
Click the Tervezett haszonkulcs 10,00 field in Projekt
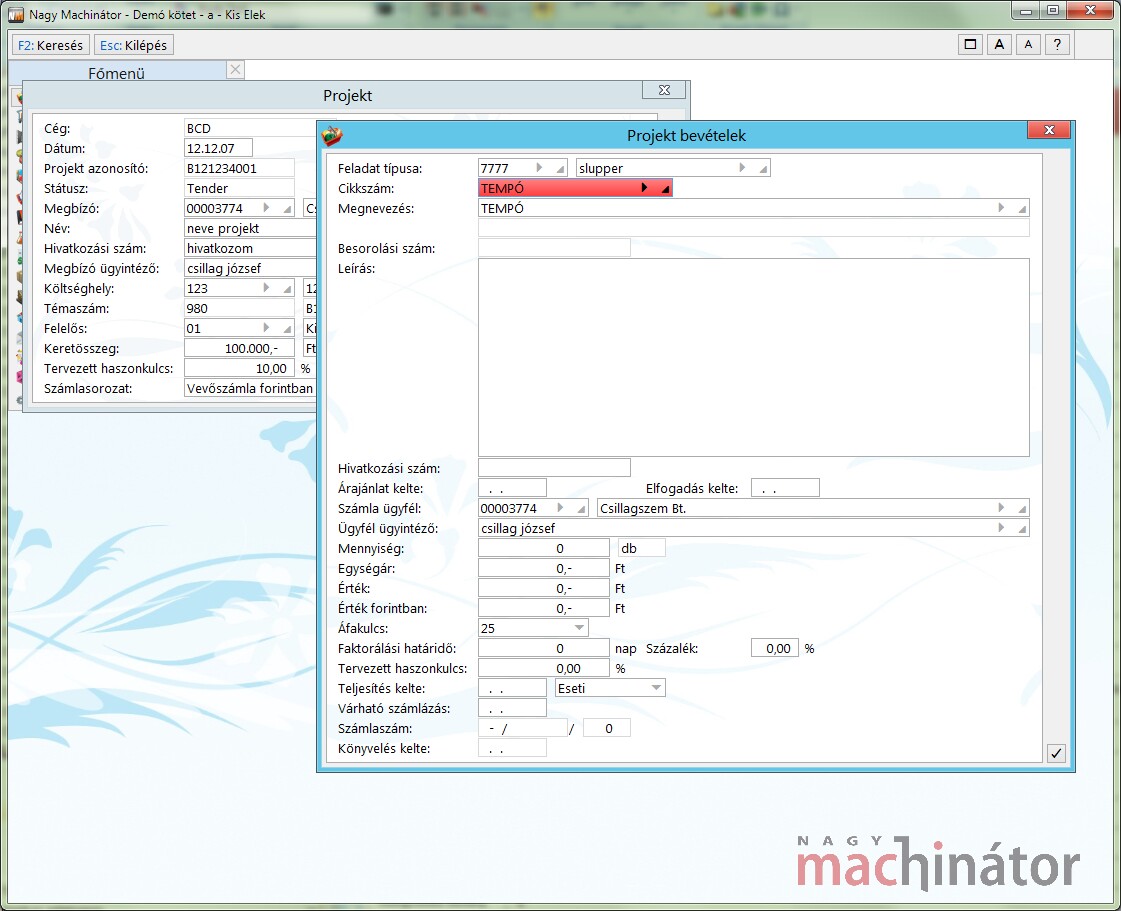(239, 368)
